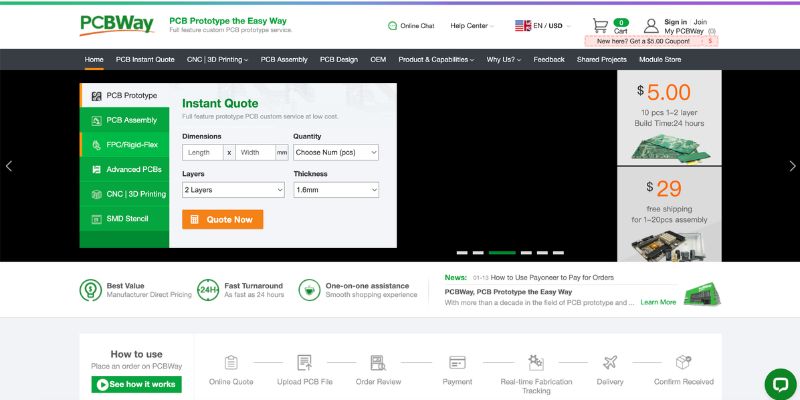Open the $29 assembly promo card

(669, 214)
